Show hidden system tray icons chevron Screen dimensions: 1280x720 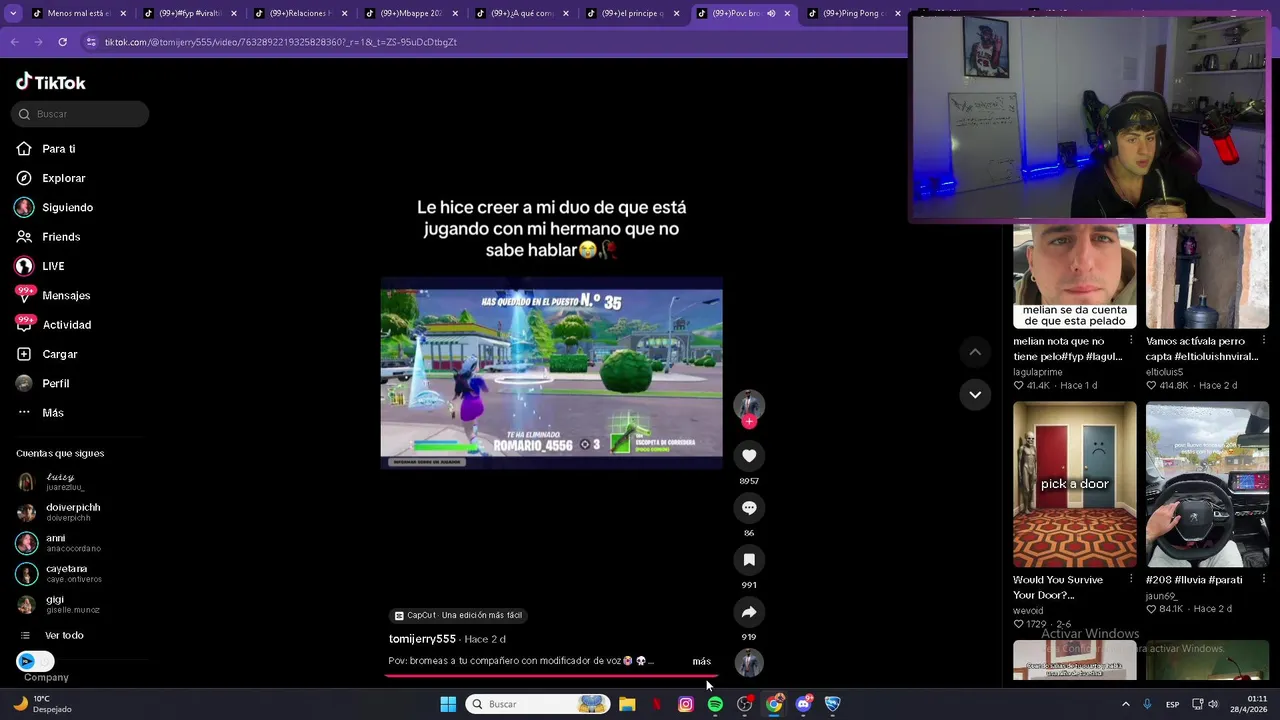tap(1125, 704)
